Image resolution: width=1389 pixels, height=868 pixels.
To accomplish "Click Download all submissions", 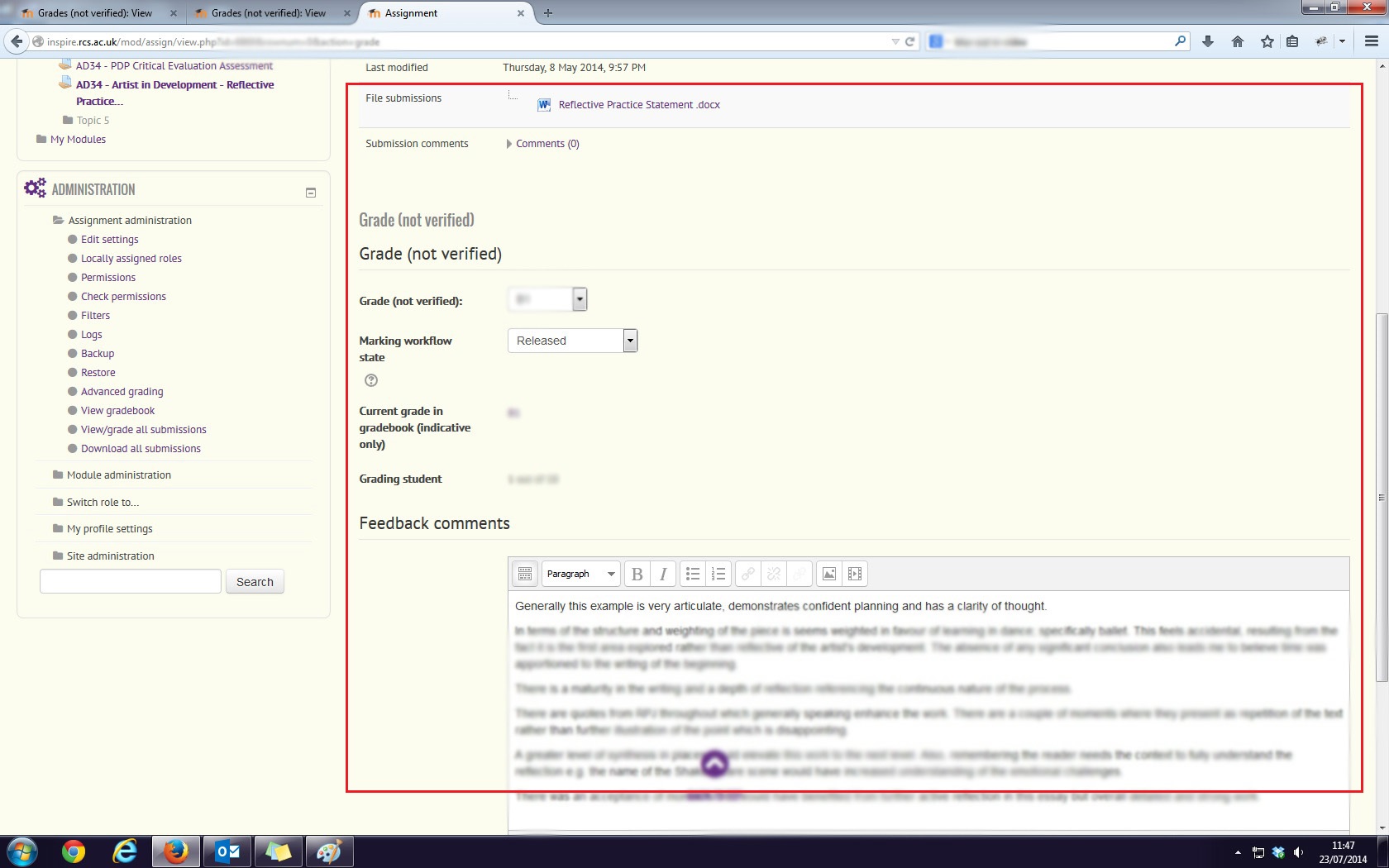I will pos(141,449).
